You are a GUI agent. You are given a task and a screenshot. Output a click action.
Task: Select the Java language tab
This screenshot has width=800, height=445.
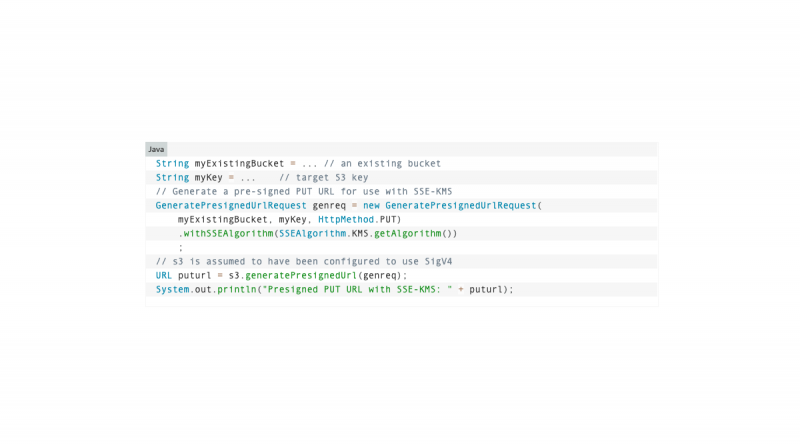(156, 149)
